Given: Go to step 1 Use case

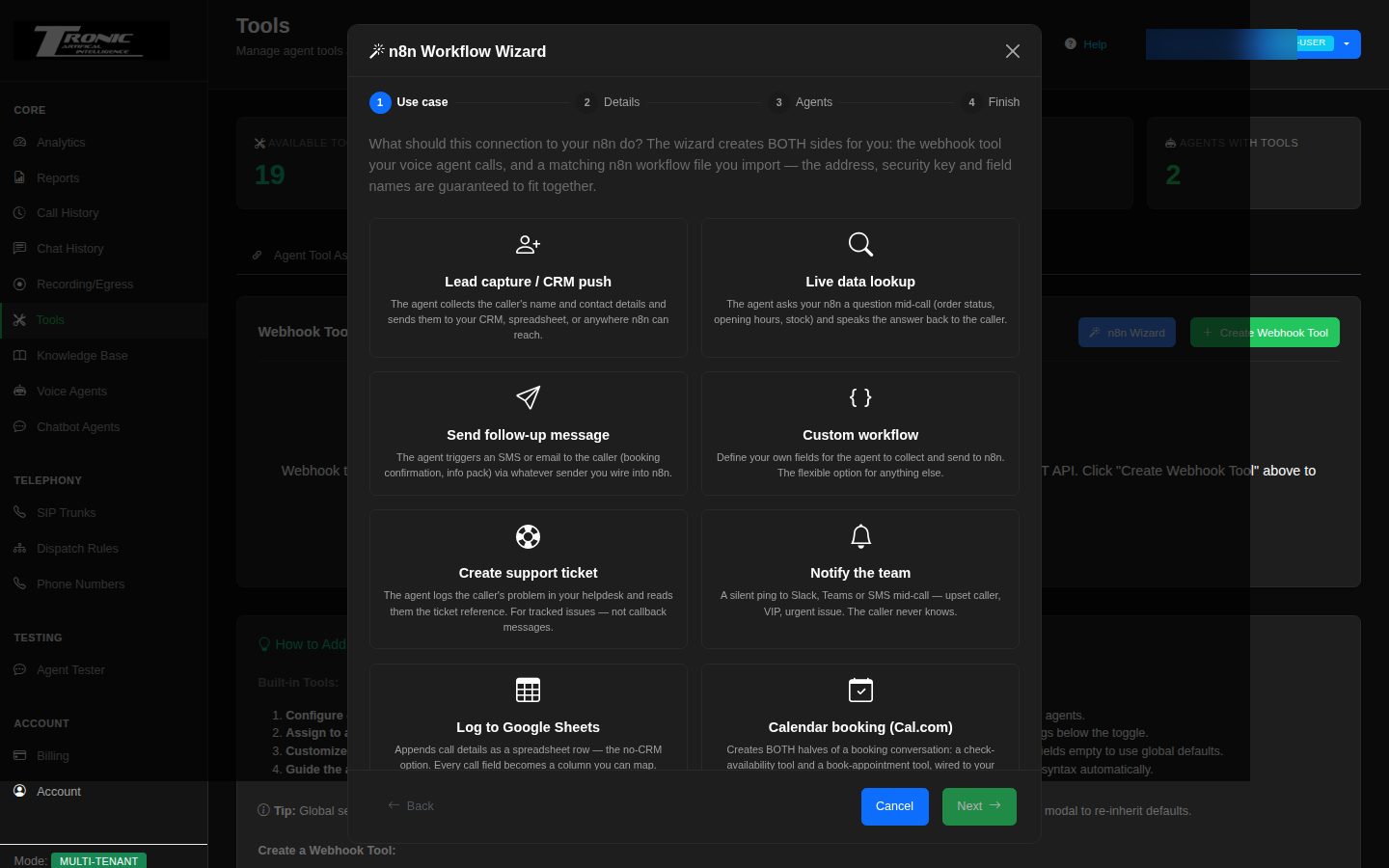Looking at the screenshot, I should coord(409,102).
